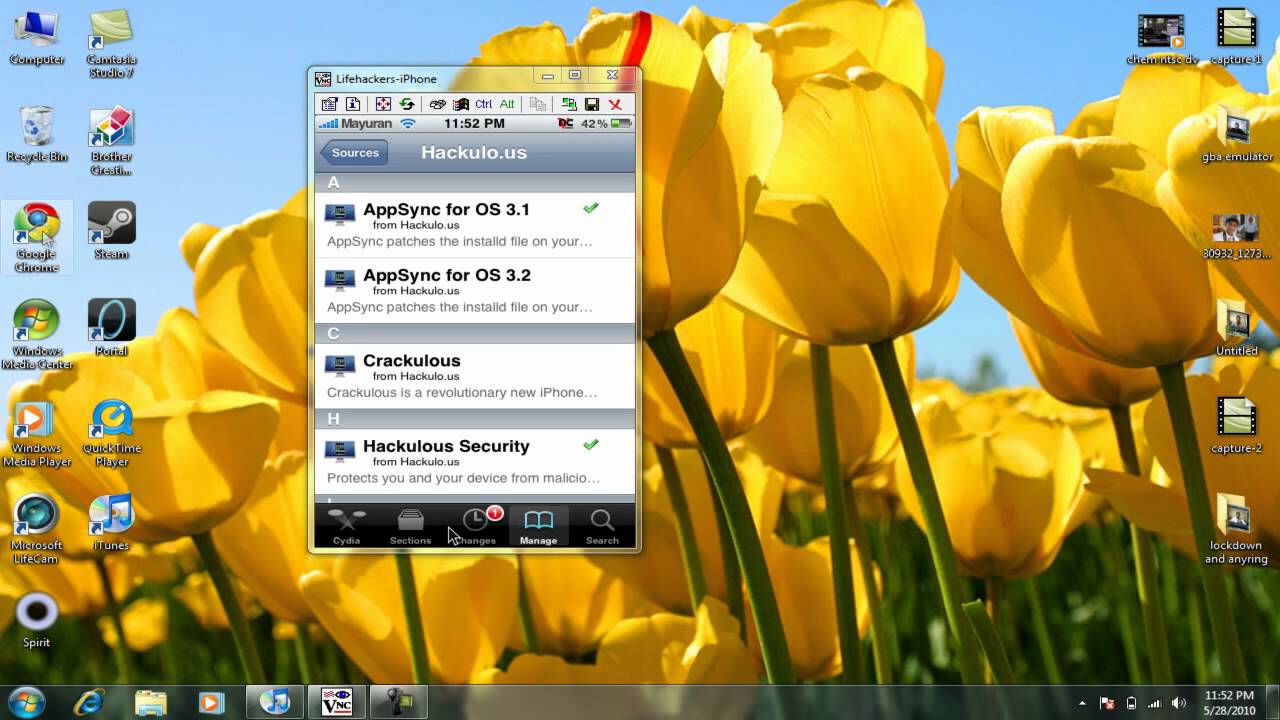Open lockdown and anyring folder
1280x720 pixels.
point(1237,530)
